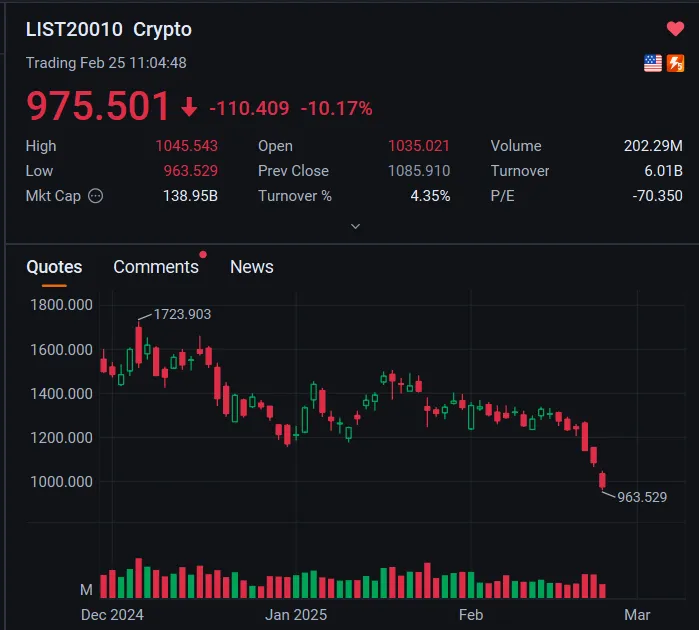Click the Trading Feb 25 11:04:48 timestamp
This screenshot has height=630, width=699.
[106, 63]
